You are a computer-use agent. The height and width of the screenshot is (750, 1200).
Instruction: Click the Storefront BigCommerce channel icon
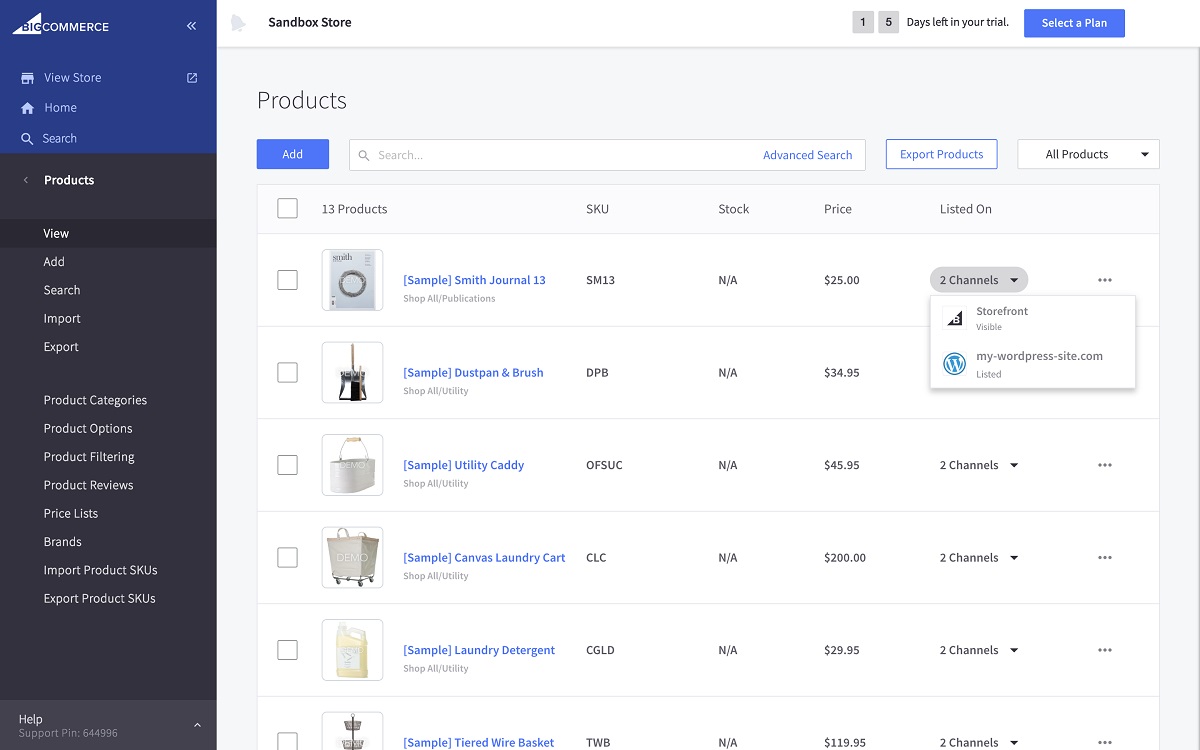tap(954, 318)
